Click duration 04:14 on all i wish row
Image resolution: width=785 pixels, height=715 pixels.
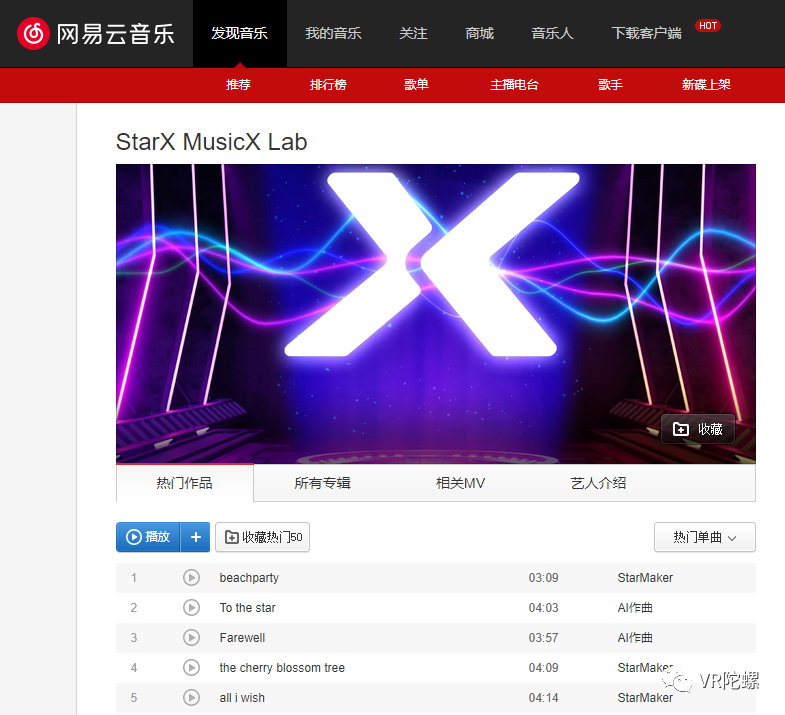543,698
